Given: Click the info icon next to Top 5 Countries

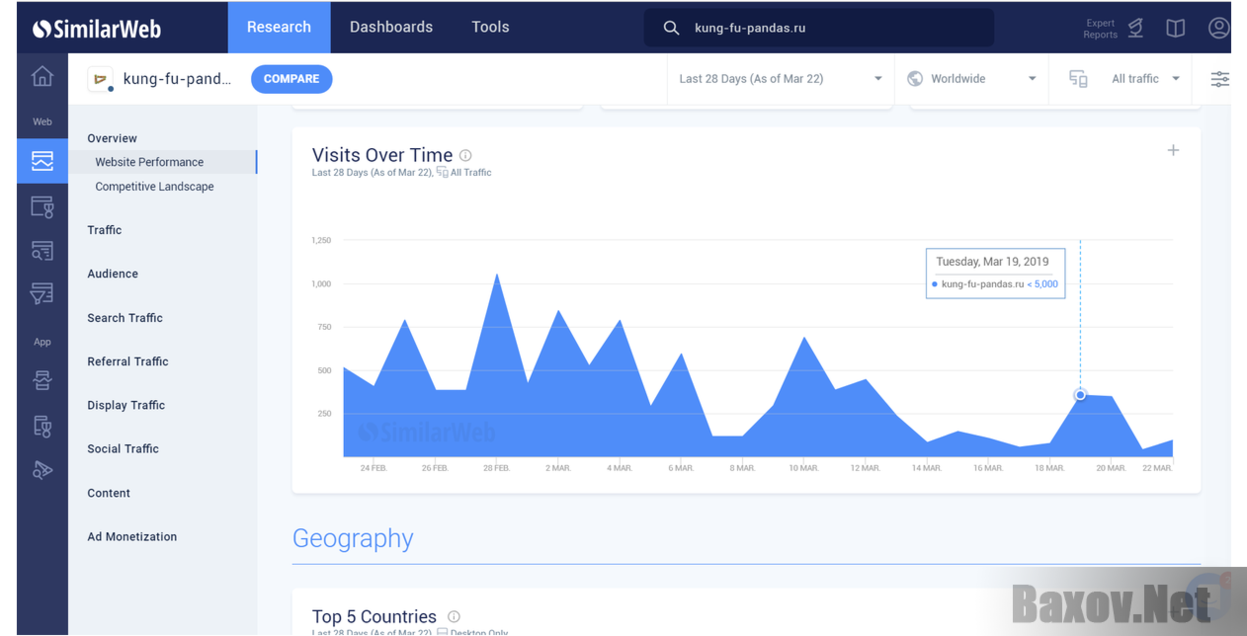Looking at the screenshot, I should [453, 617].
